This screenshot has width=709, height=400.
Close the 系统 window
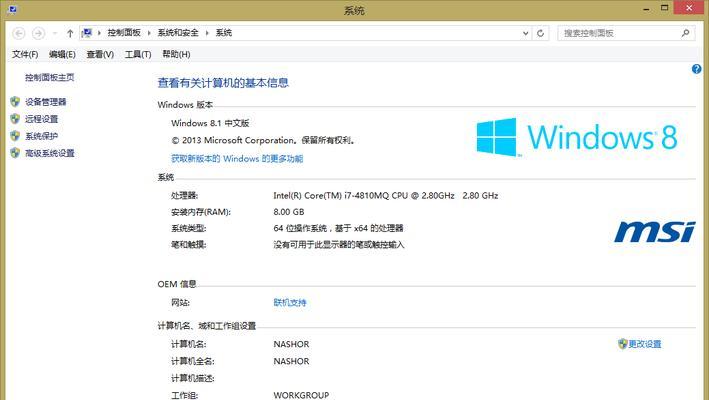click(689, 8)
